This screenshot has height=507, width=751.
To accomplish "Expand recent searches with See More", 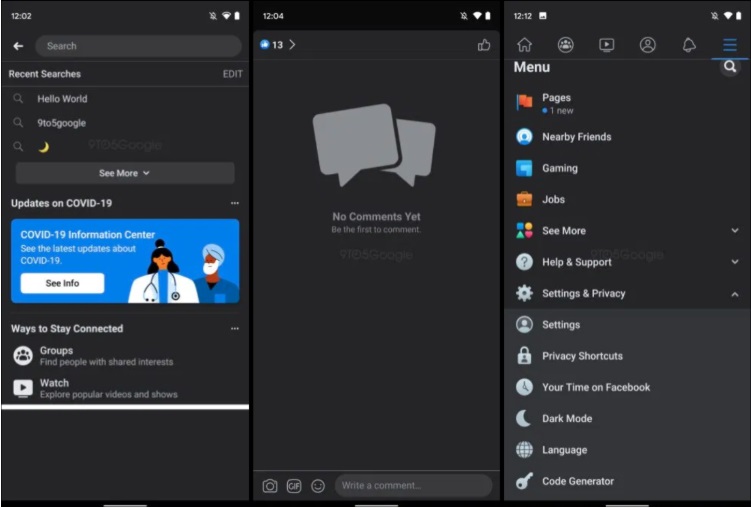I will (x=125, y=173).
